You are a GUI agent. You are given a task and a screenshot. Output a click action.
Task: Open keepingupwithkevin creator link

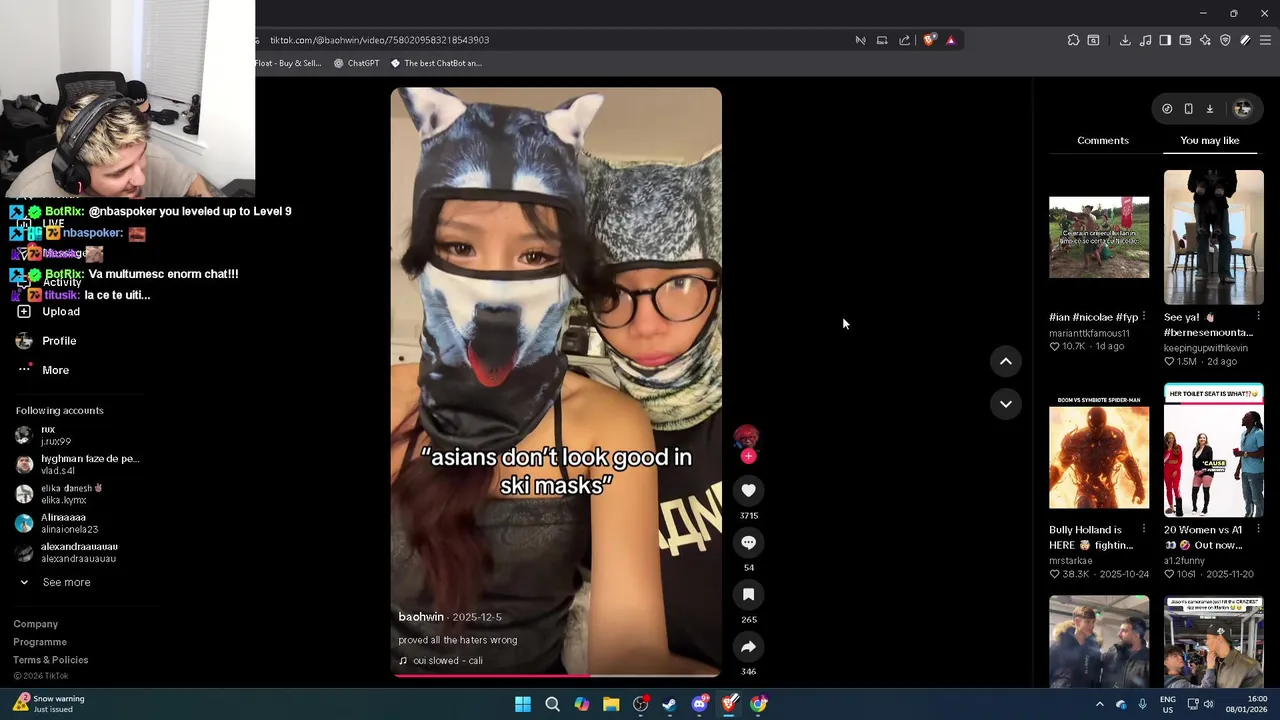click(1206, 348)
